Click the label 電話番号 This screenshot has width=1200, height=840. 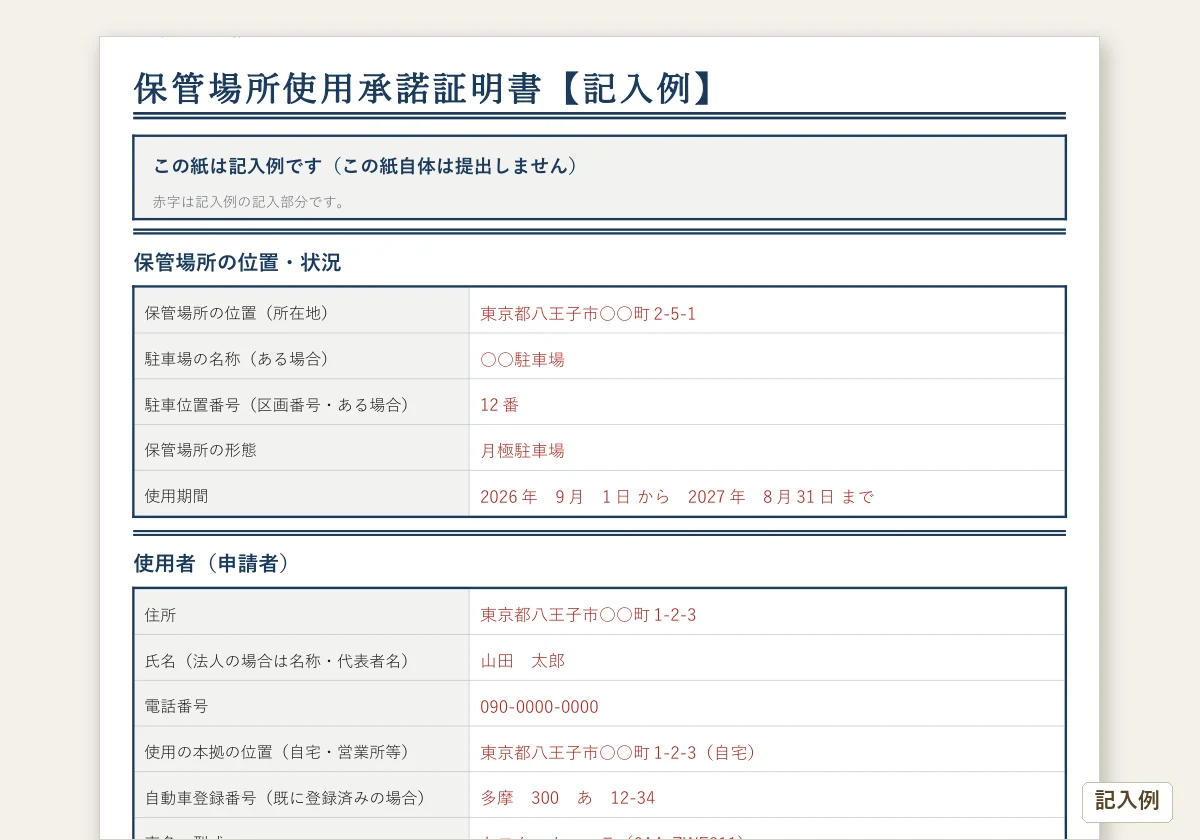(176, 706)
